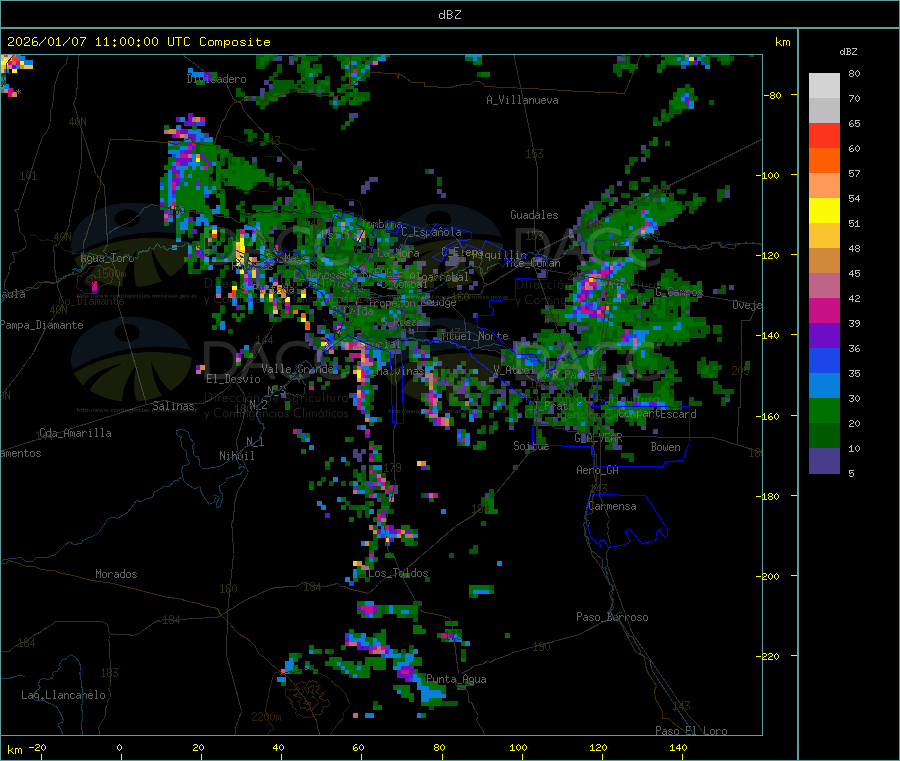Click the Valle_Grande label
This screenshot has height=761, width=900.
[297, 368]
